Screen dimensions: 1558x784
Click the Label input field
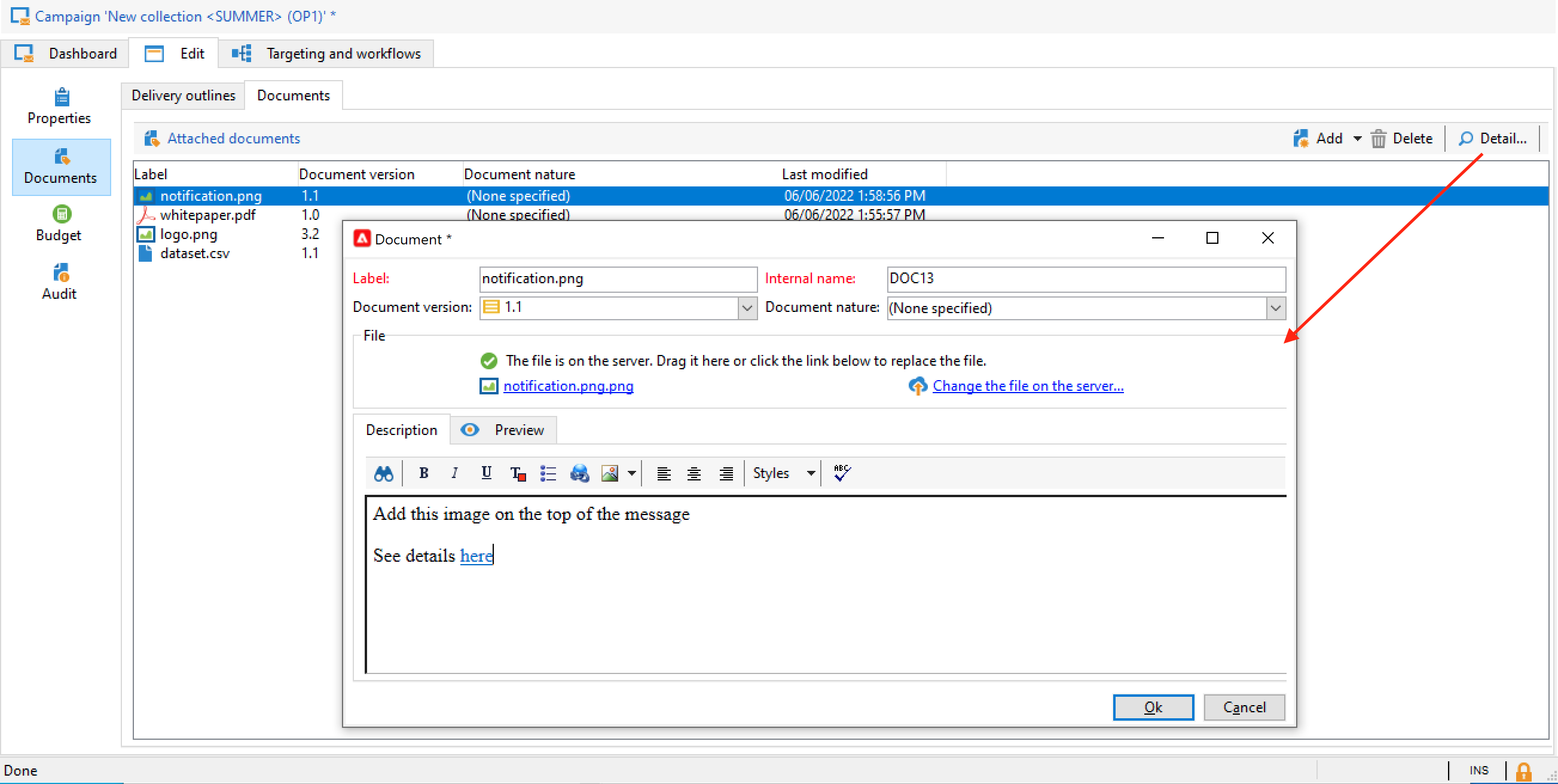point(617,278)
